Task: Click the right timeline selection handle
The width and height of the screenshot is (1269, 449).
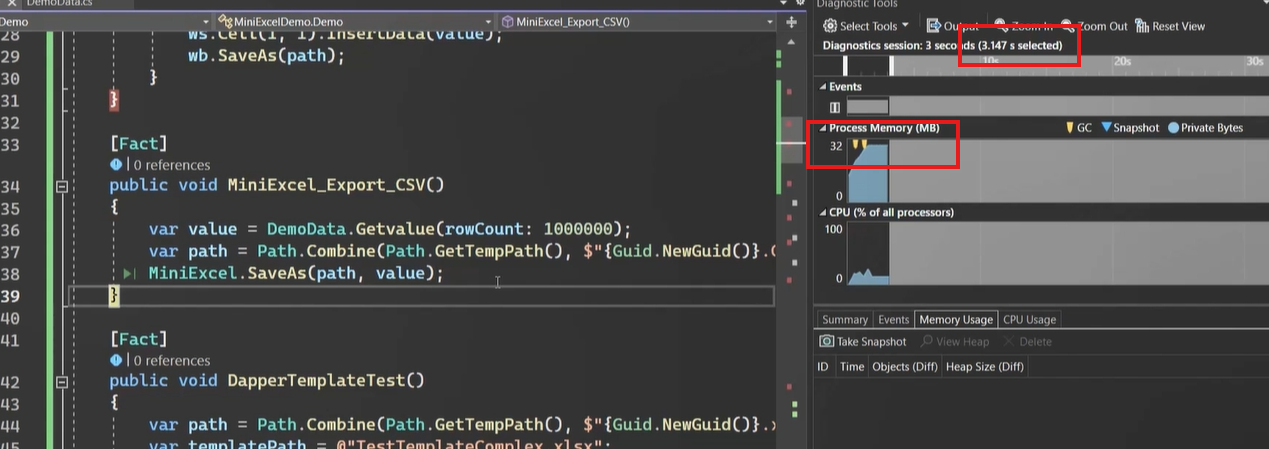Action: pos(891,65)
